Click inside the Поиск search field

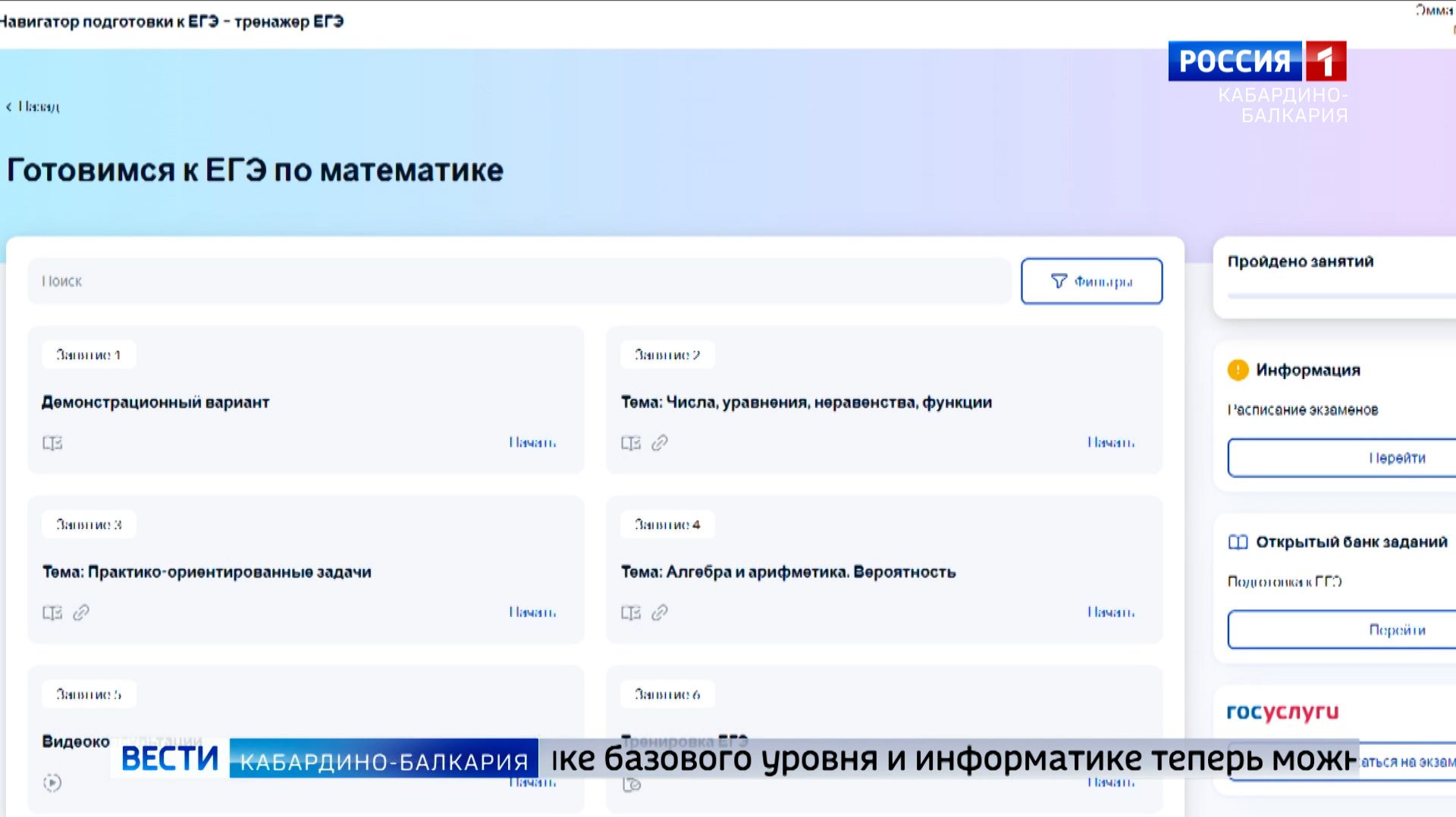[303, 280]
